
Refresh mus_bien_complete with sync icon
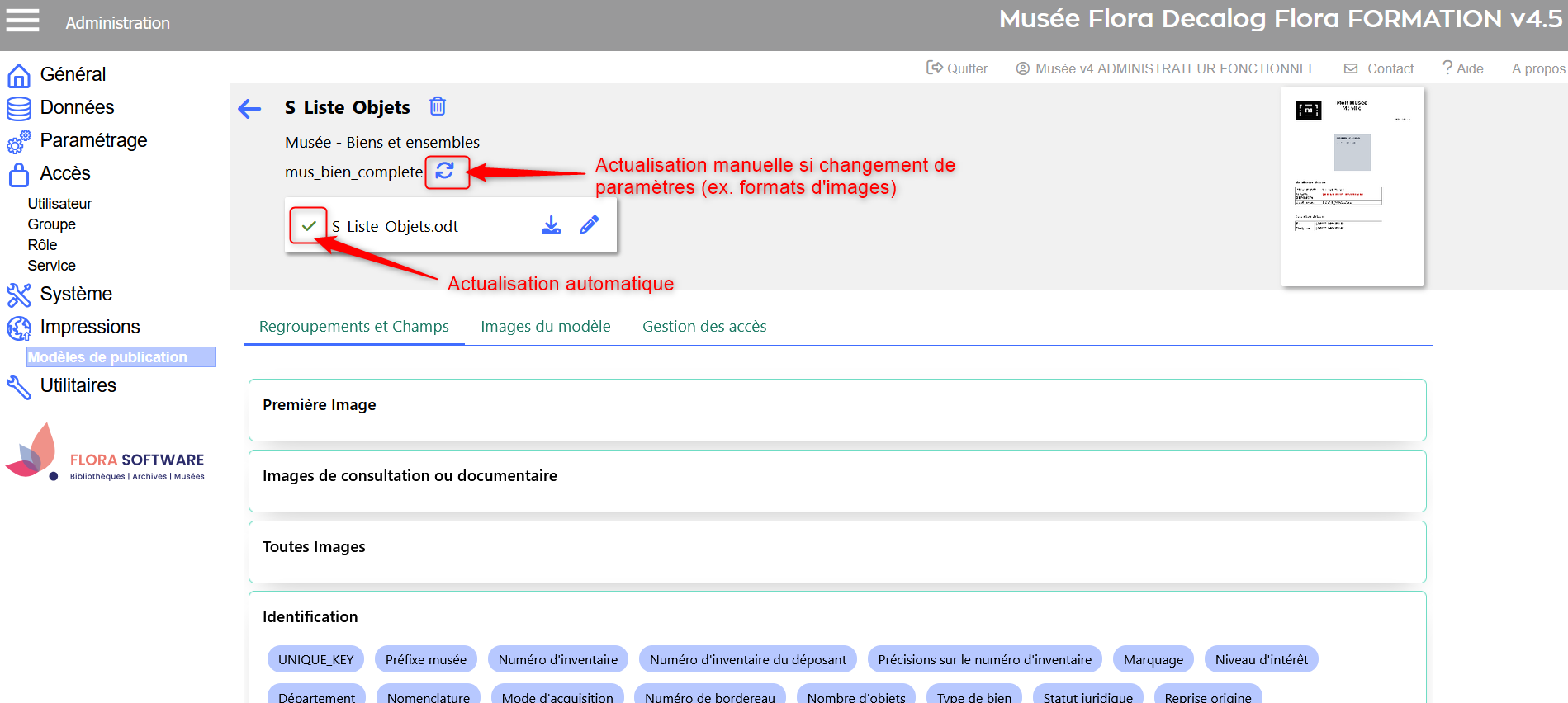click(x=445, y=171)
